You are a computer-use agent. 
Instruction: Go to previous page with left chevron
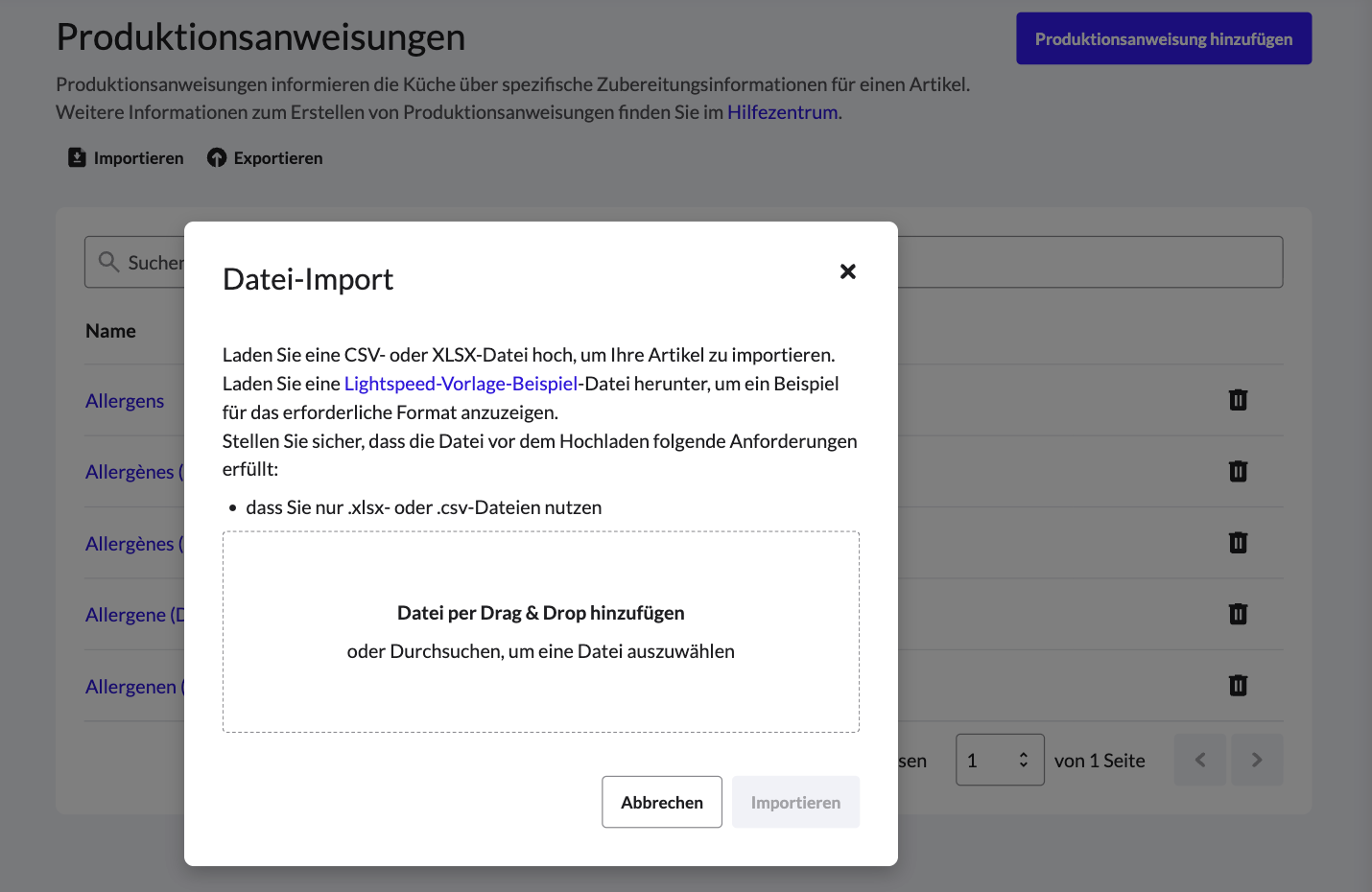click(x=1200, y=760)
